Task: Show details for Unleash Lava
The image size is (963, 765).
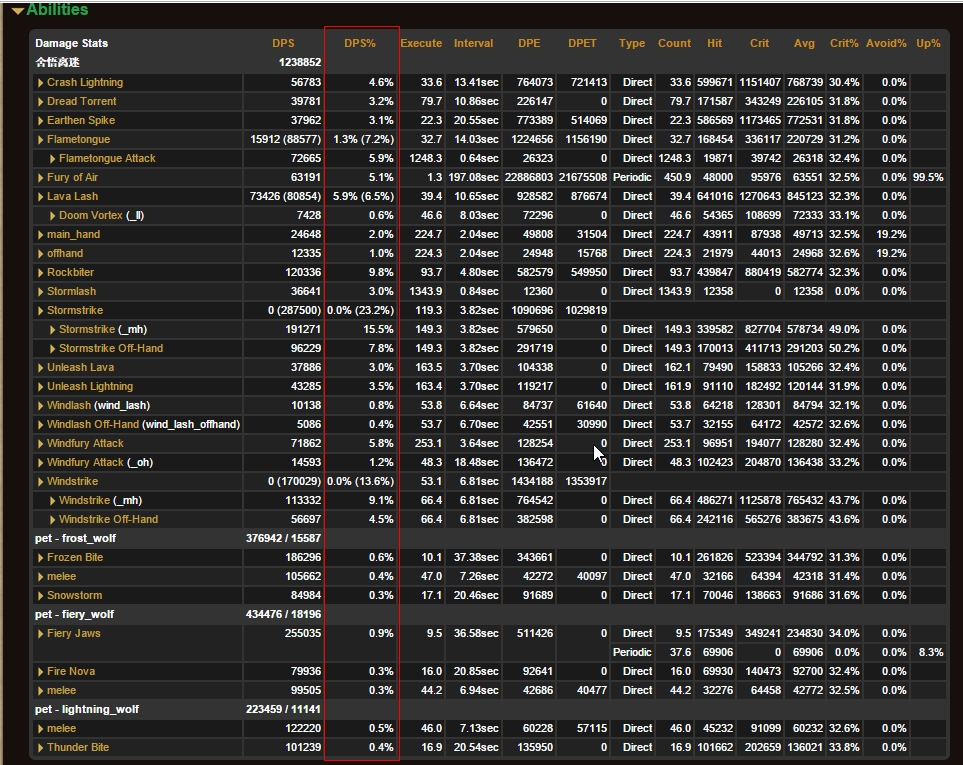Action: pyautogui.click(x=80, y=367)
